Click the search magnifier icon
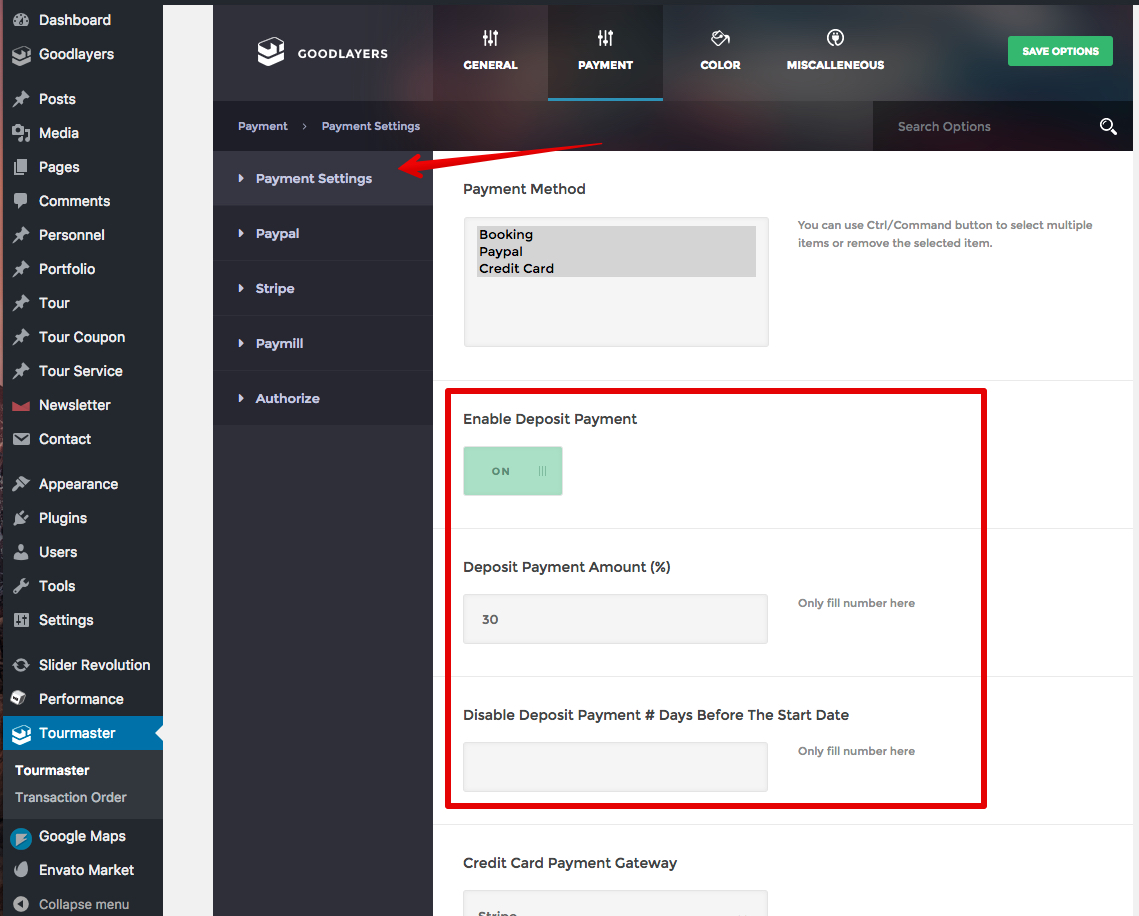Screen dimensions: 1139x916 pos(1107,127)
